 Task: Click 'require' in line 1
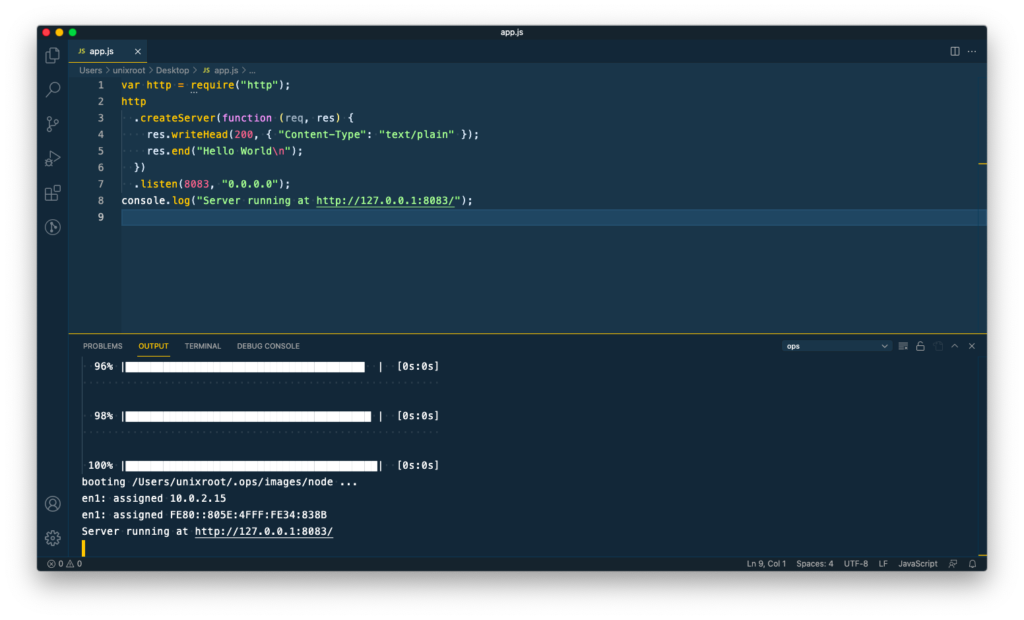click(212, 85)
